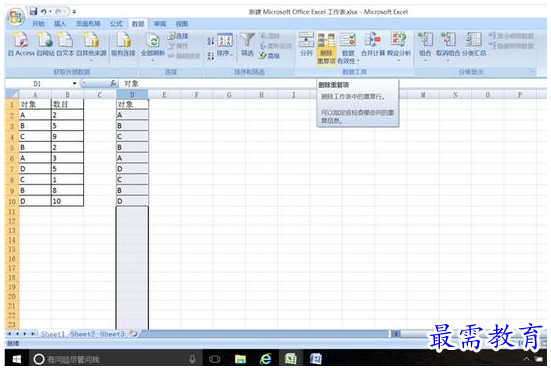
Task: Open the Undo history dropdown arrow
Action: [x=50, y=12]
